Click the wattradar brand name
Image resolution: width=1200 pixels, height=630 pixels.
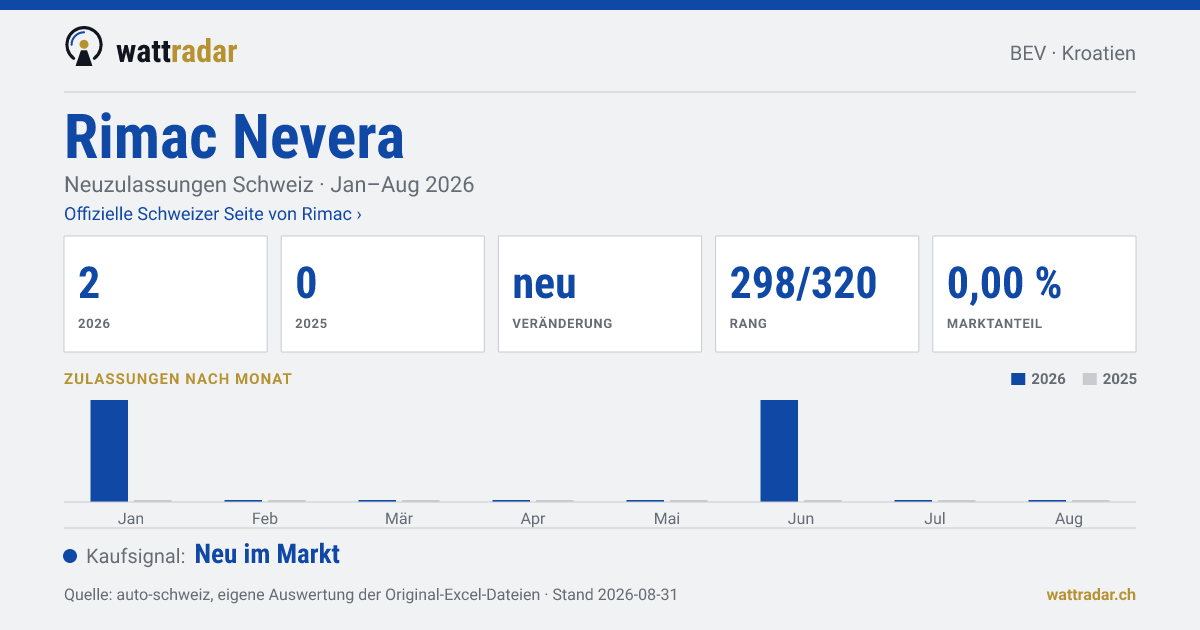pyautogui.click(x=176, y=51)
